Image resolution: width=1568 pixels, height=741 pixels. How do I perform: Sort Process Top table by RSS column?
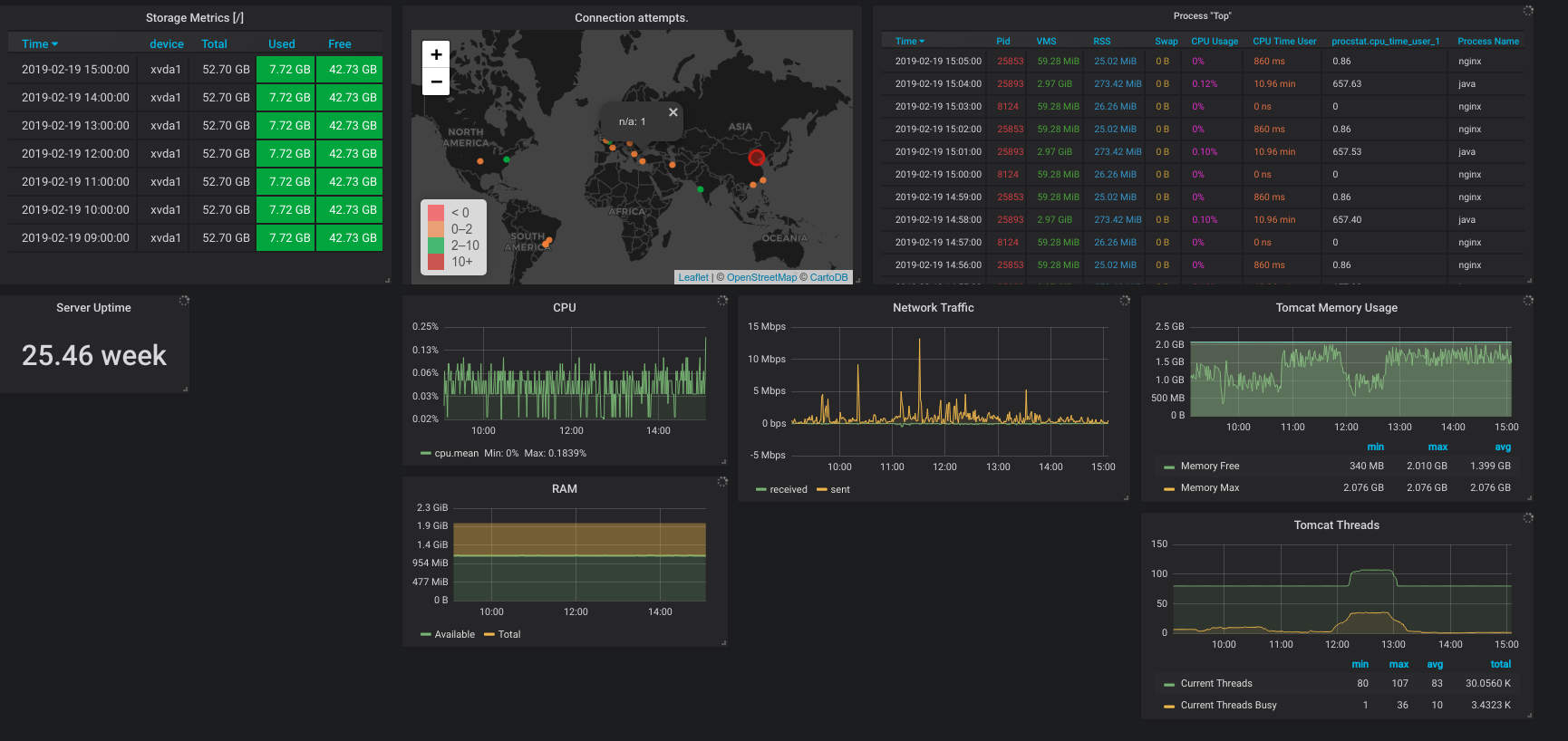[1101, 41]
